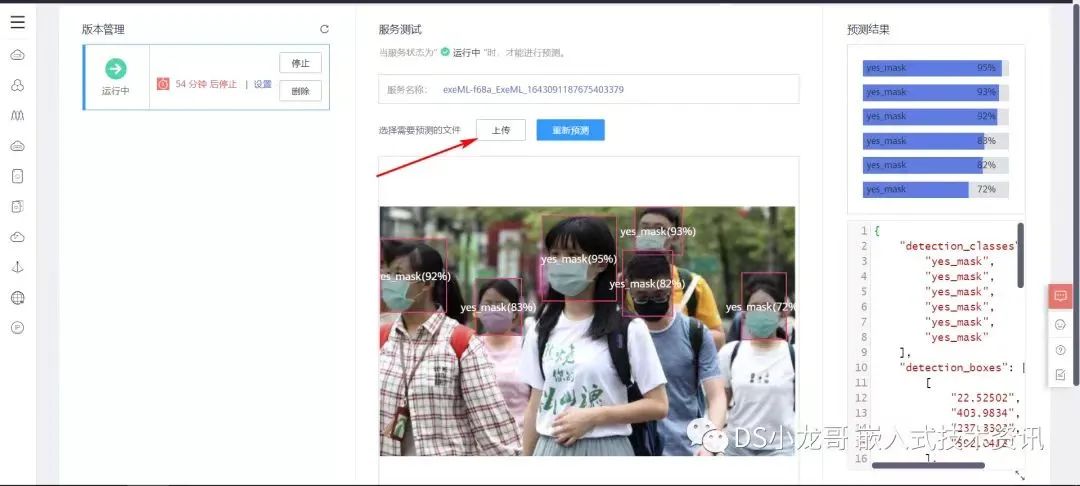
Task: Open the hamburger menu in the sidebar
Action: 17,22
